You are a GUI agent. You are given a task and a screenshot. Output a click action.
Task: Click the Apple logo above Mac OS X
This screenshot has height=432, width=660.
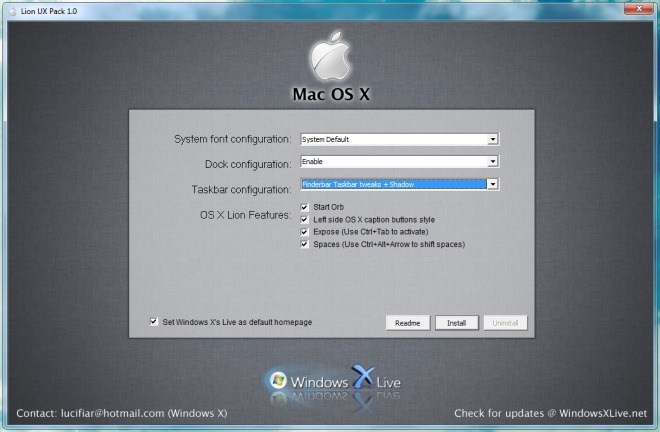point(330,55)
